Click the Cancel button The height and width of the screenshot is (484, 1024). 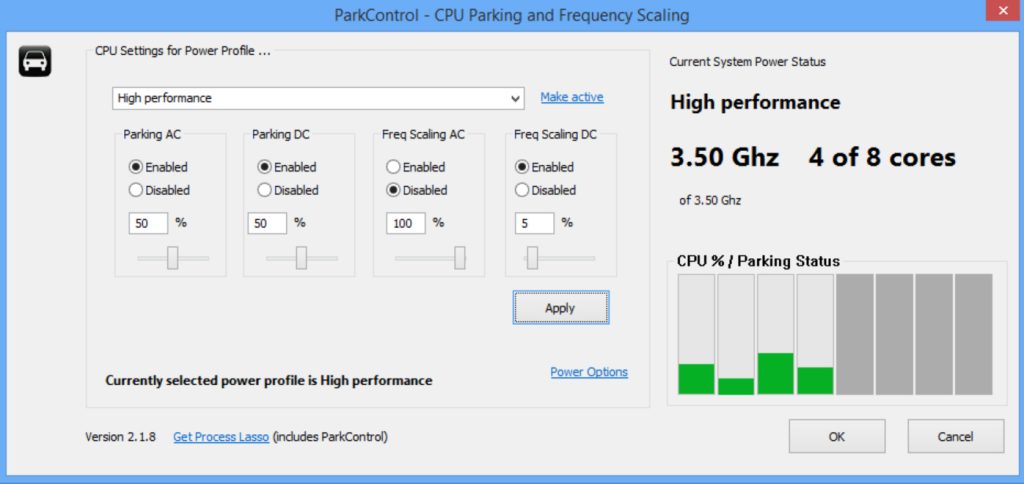point(955,436)
